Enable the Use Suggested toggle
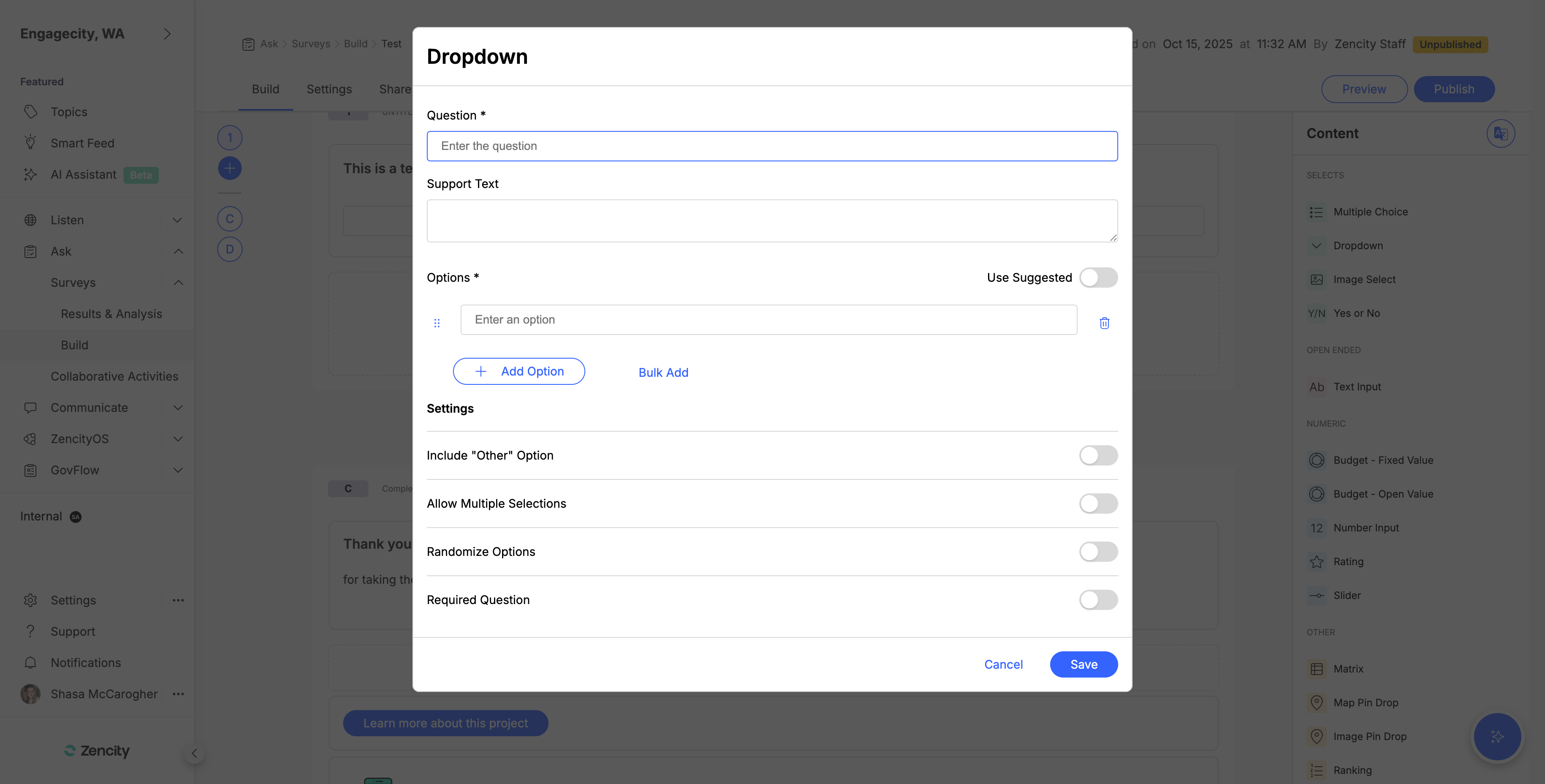Viewport: 1545px width, 784px height. coord(1097,278)
